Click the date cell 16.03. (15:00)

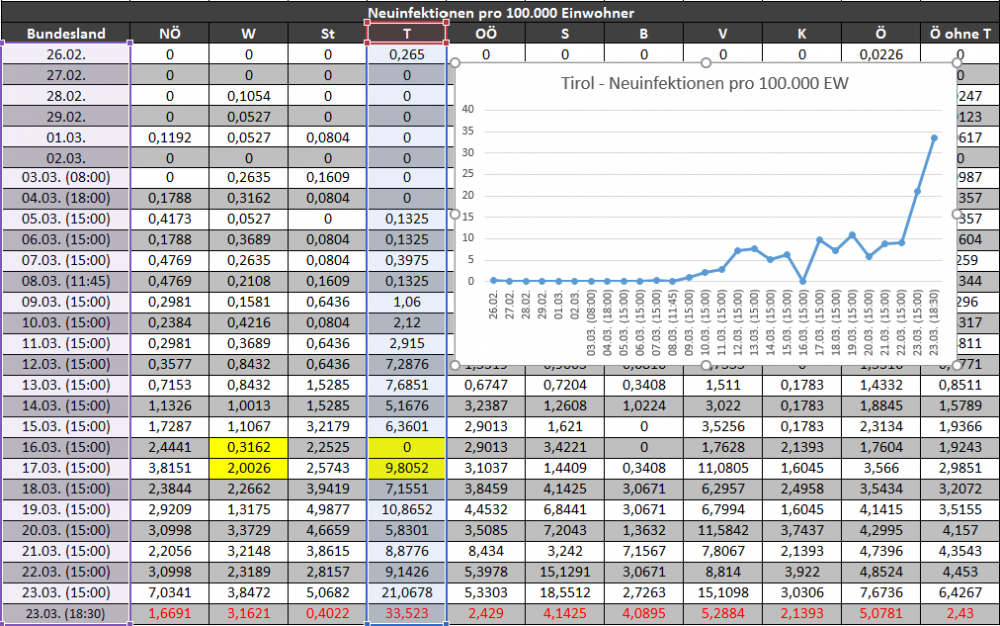click(x=66, y=447)
